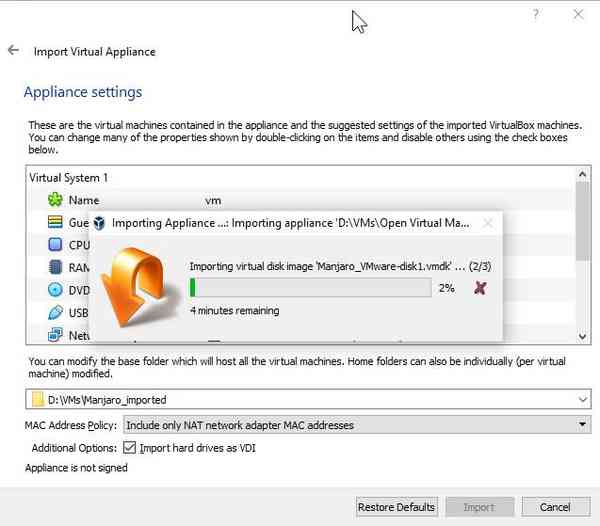
Task: Click the import progress bar at 2%
Action: (x=311, y=288)
